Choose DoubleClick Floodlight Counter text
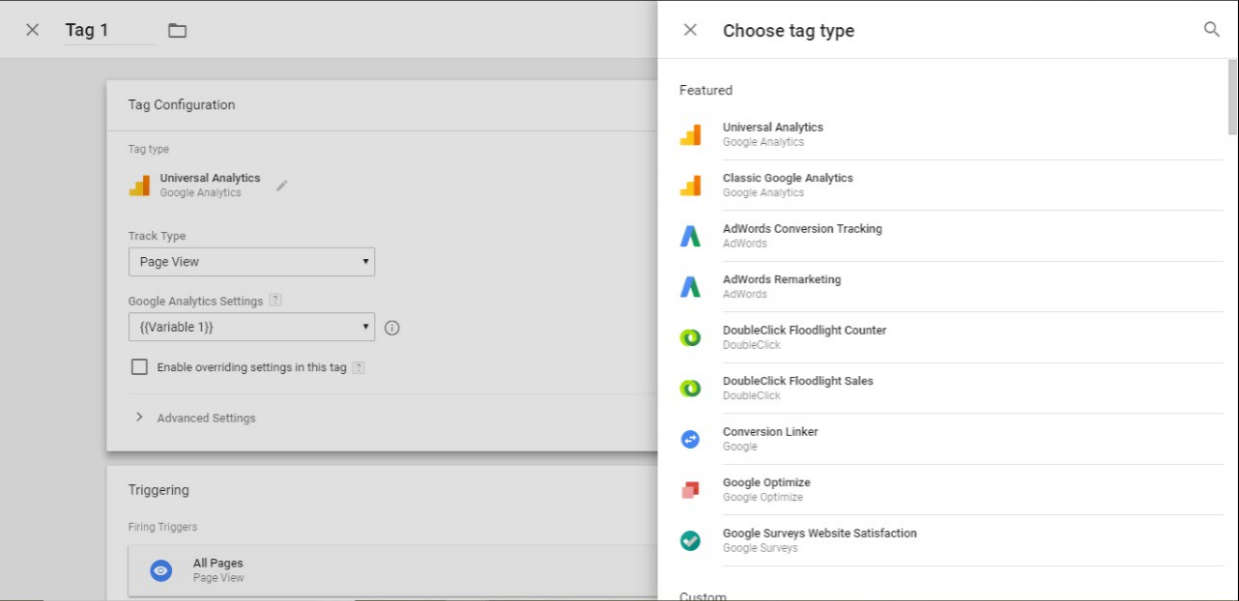Screen dimensions: 1239x601 [x=805, y=330]
